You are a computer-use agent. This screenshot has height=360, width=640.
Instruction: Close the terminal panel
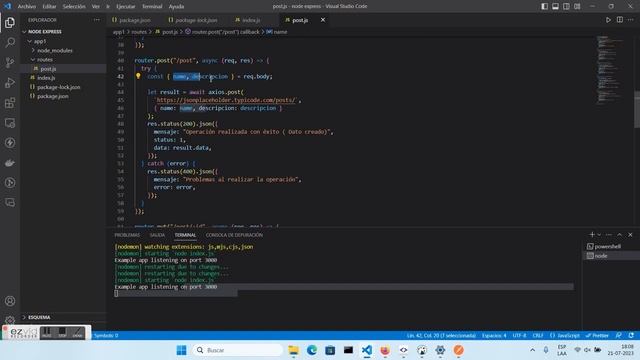point(630,235)
